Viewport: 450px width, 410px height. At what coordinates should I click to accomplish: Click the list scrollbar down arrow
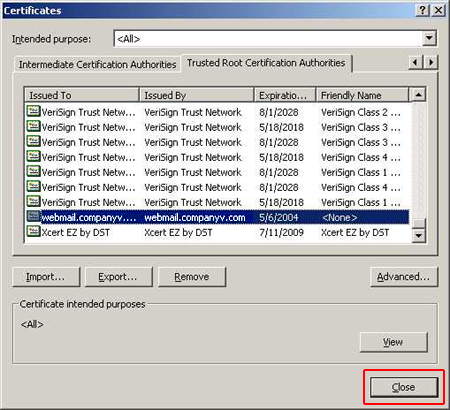pyautogui.click(x=418, y=236)
